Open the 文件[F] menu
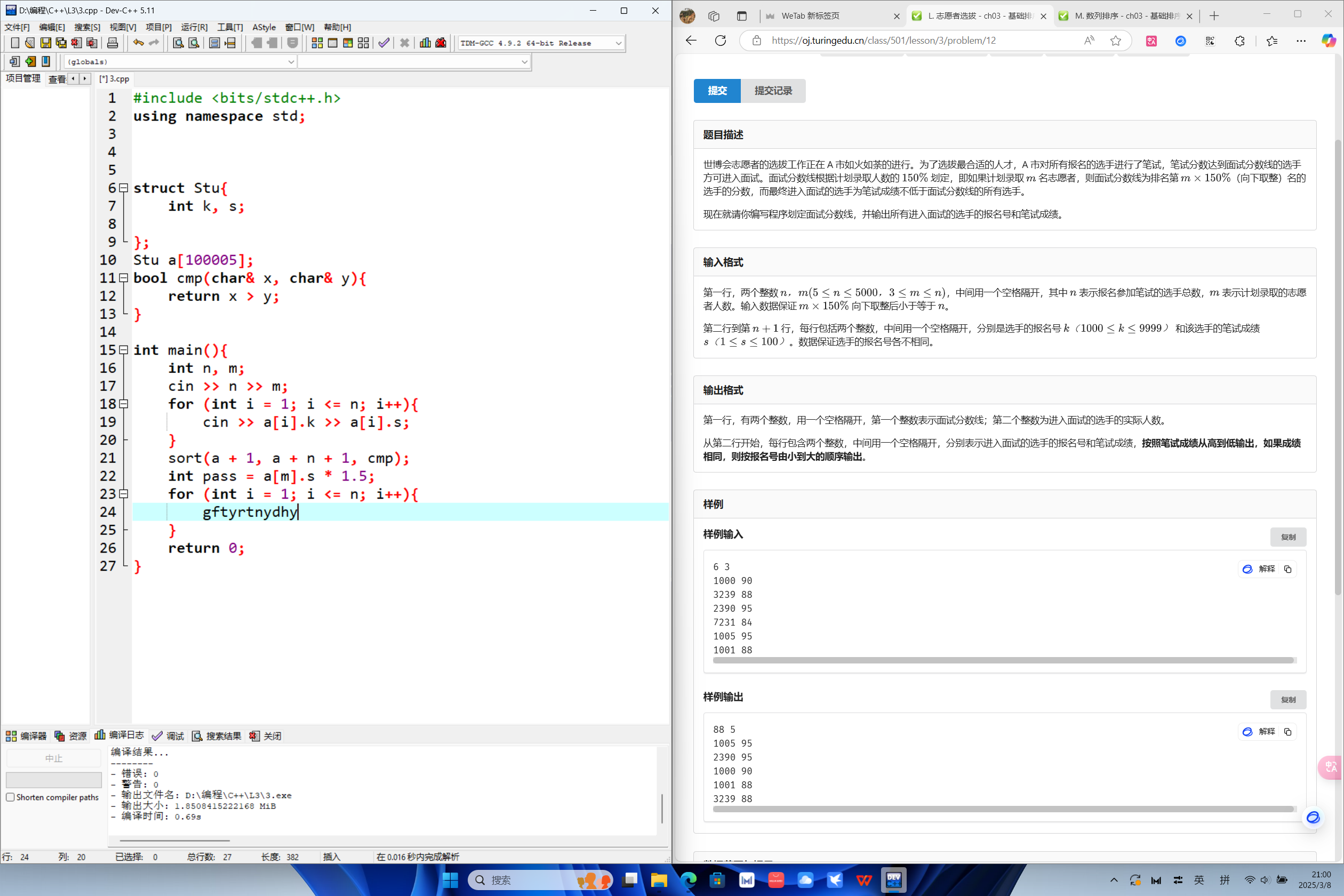 17,27
